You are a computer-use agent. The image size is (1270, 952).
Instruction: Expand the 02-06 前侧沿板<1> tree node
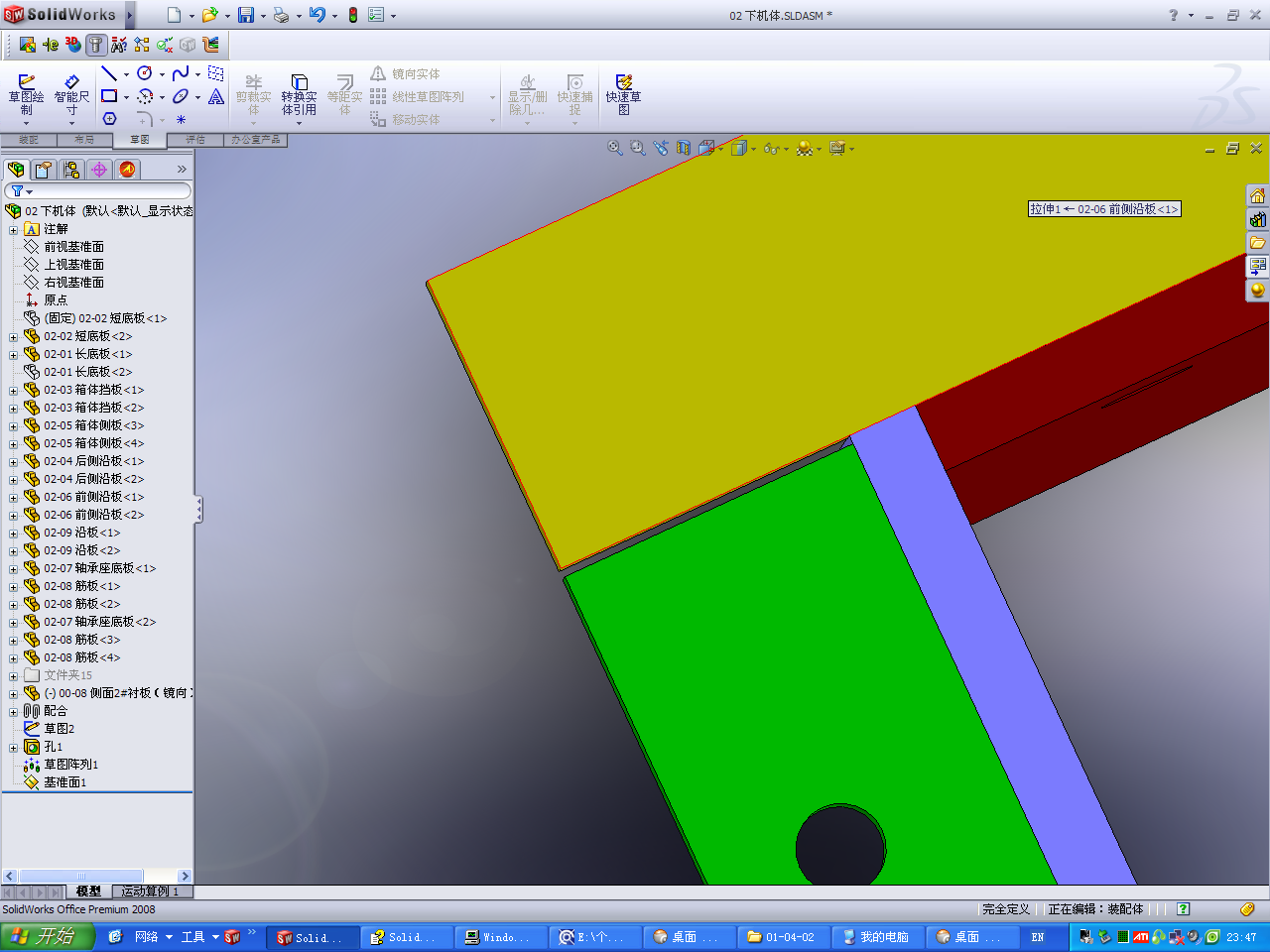pos(14,498)
